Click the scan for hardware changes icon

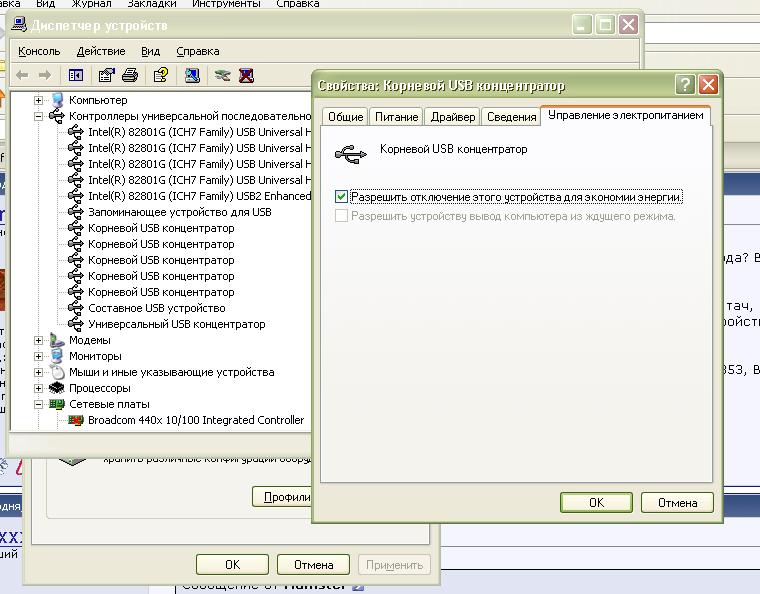pyautogui.click(x=192, y=75)
